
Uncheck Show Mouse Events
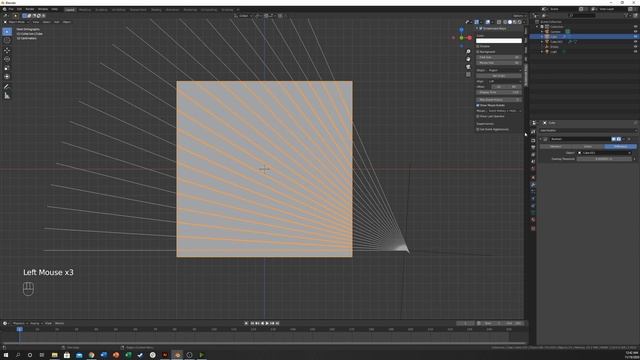coord(478,105)
